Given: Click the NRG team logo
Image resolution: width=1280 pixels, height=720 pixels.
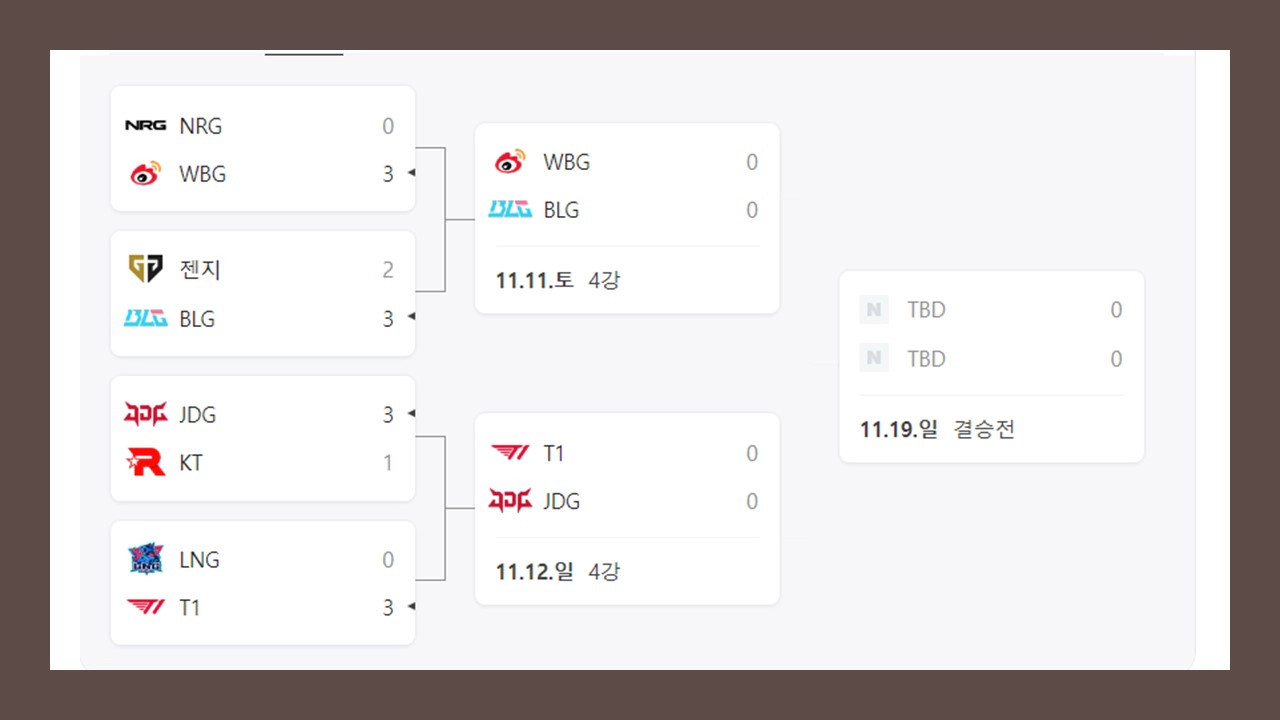Looking at the screenshot, I should [x=145, y=125].
